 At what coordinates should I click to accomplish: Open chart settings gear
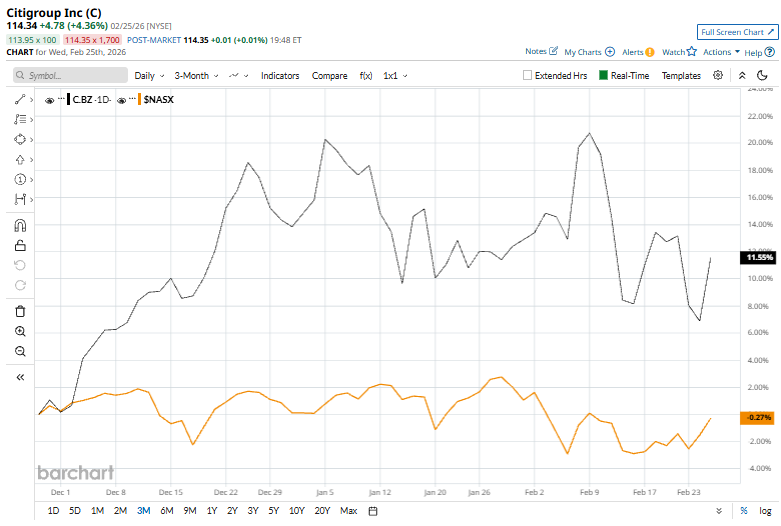(x=717, y=75)
